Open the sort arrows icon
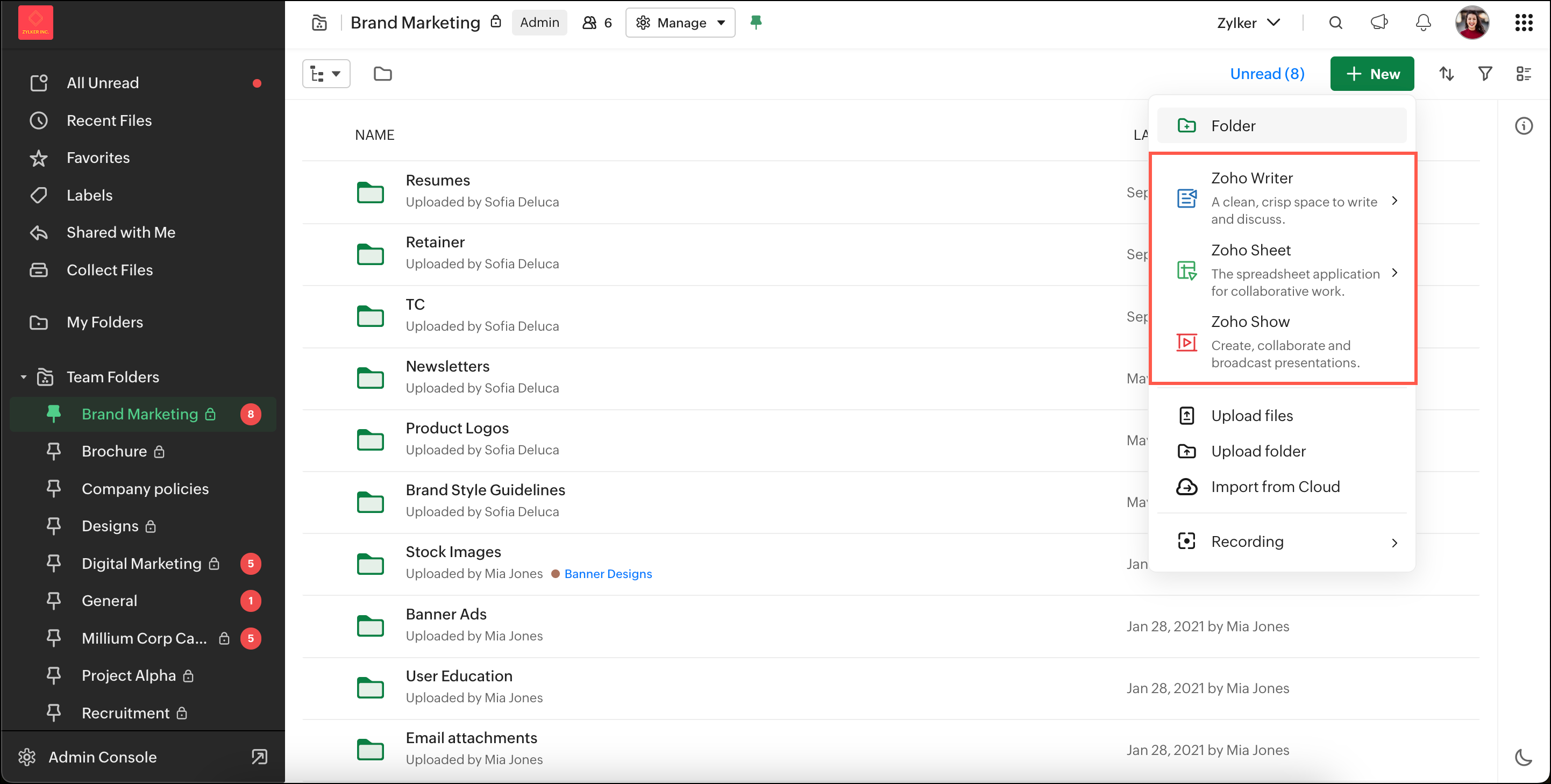1551x784 pixels. coord(1446,74)
